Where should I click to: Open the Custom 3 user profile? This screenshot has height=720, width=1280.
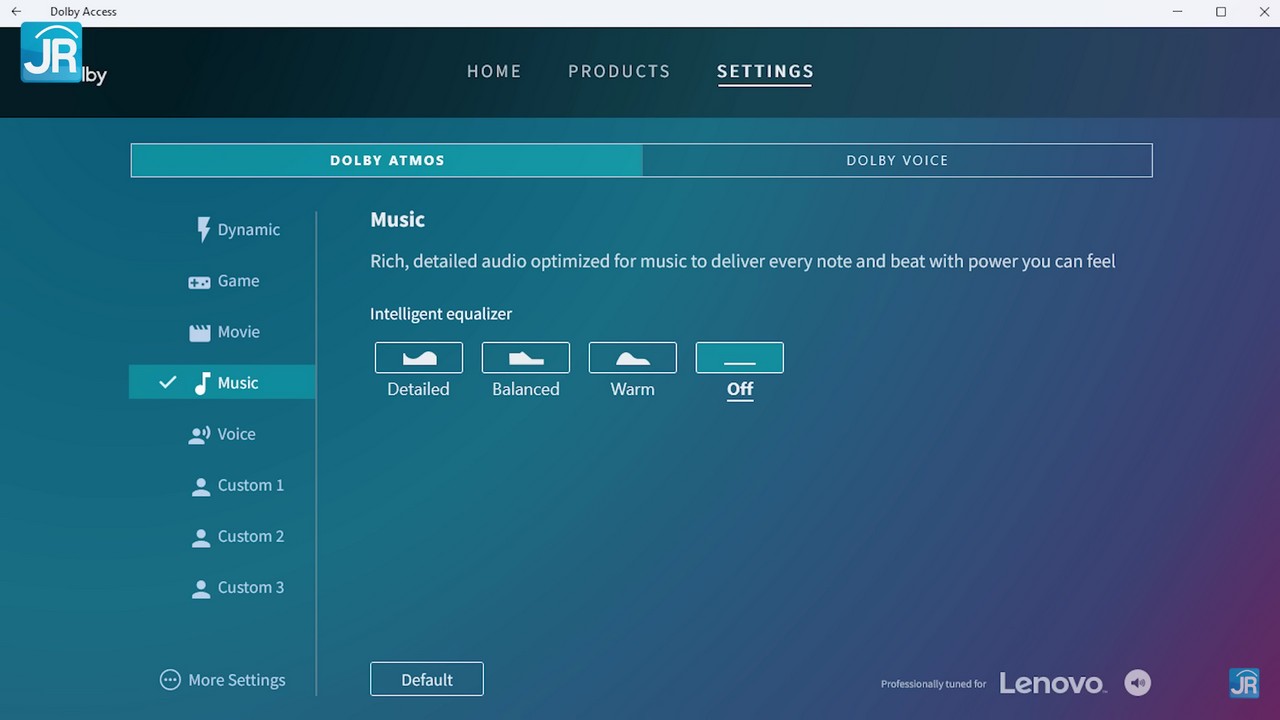coord(237,587)
